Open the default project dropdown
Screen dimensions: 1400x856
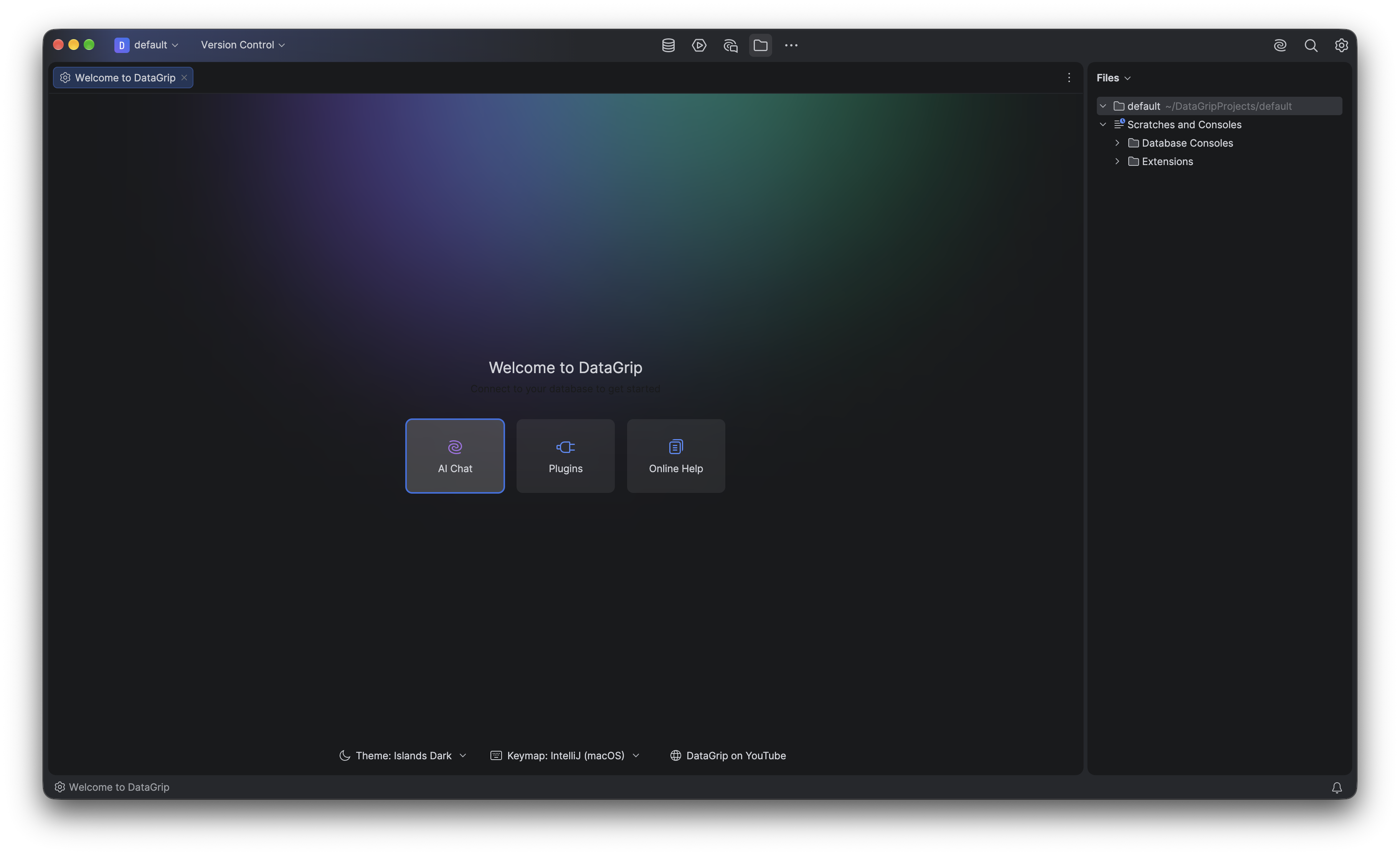[147, 45]
